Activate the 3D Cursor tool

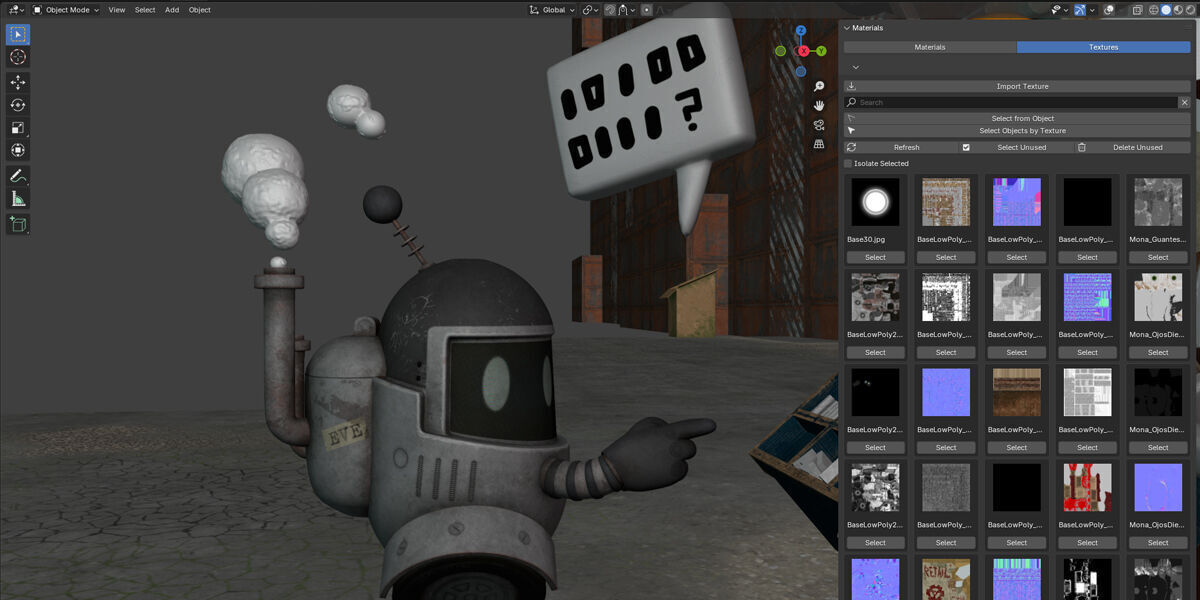[18, 57]
